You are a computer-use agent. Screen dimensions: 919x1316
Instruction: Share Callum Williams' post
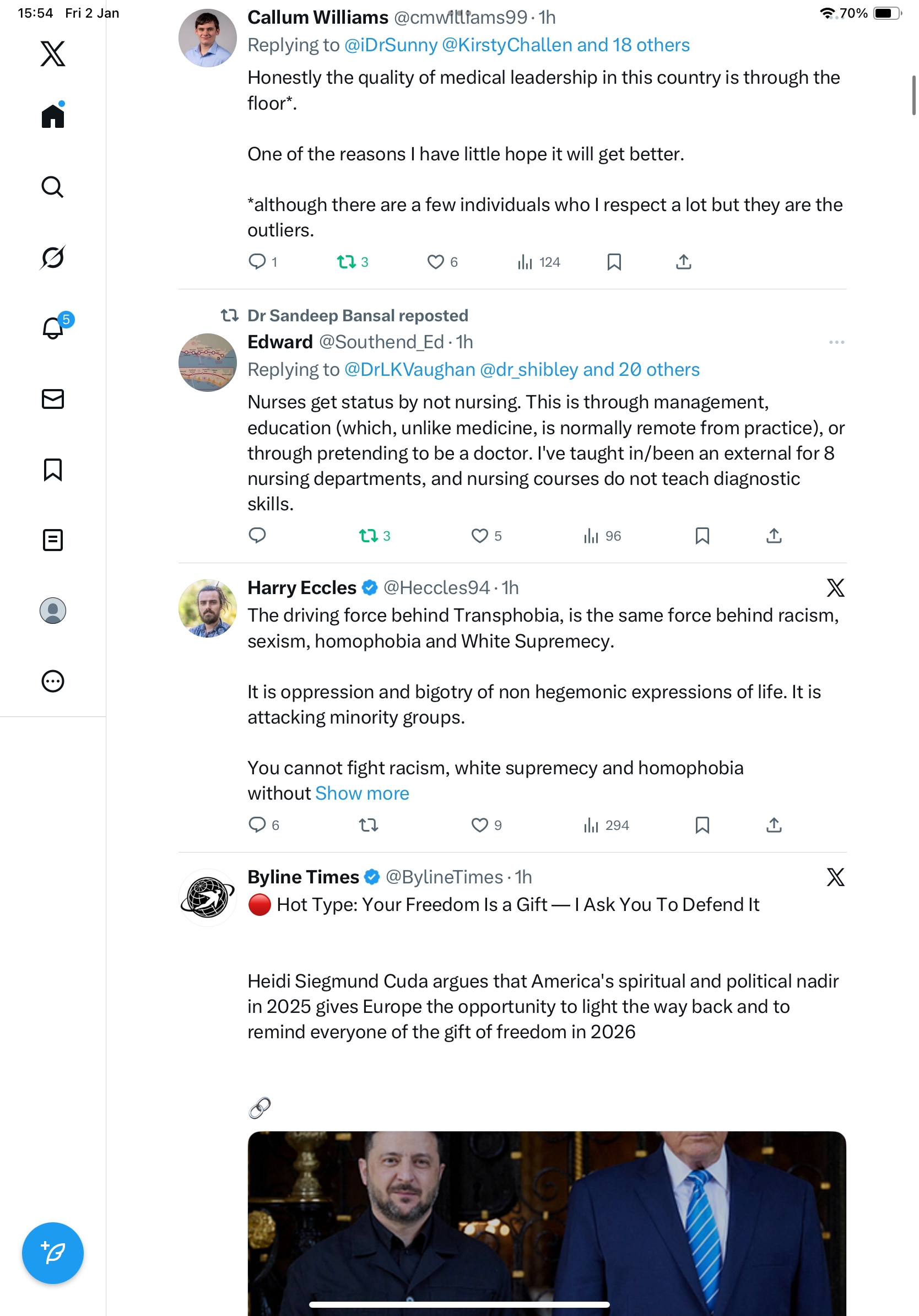pos(684,262)
